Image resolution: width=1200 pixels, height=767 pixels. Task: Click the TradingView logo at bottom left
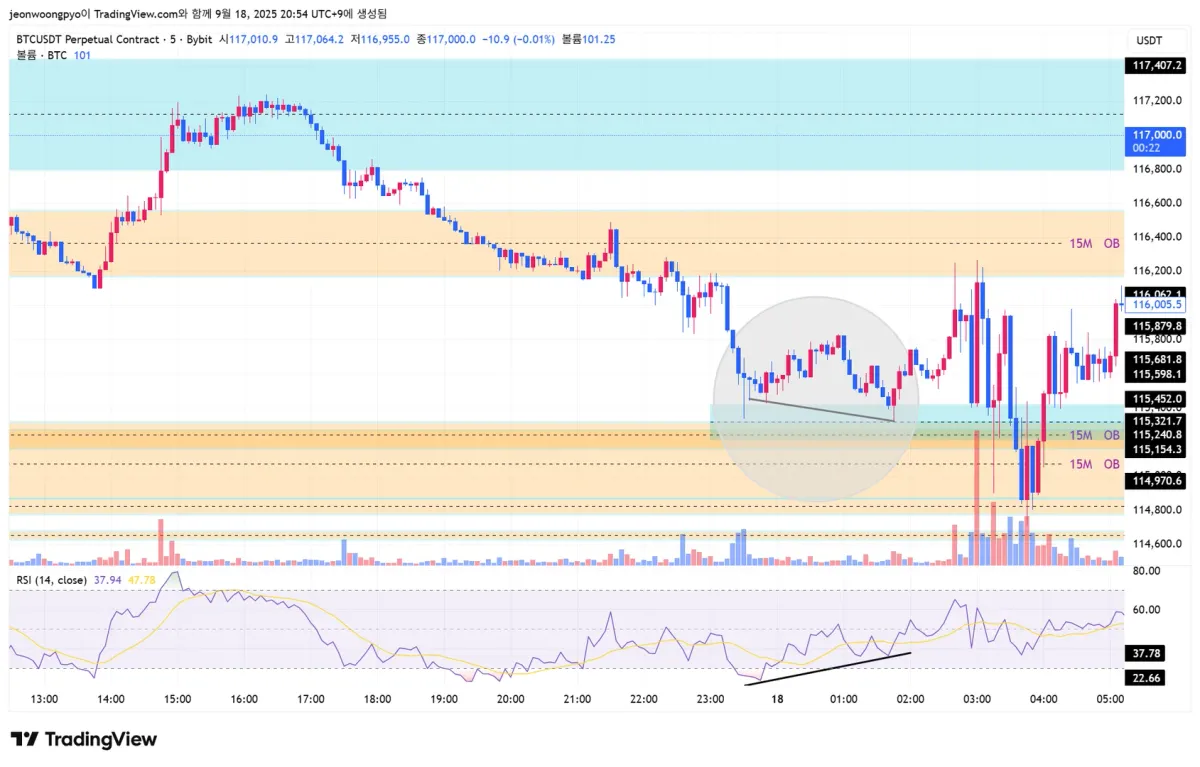(x=84, y=739)
